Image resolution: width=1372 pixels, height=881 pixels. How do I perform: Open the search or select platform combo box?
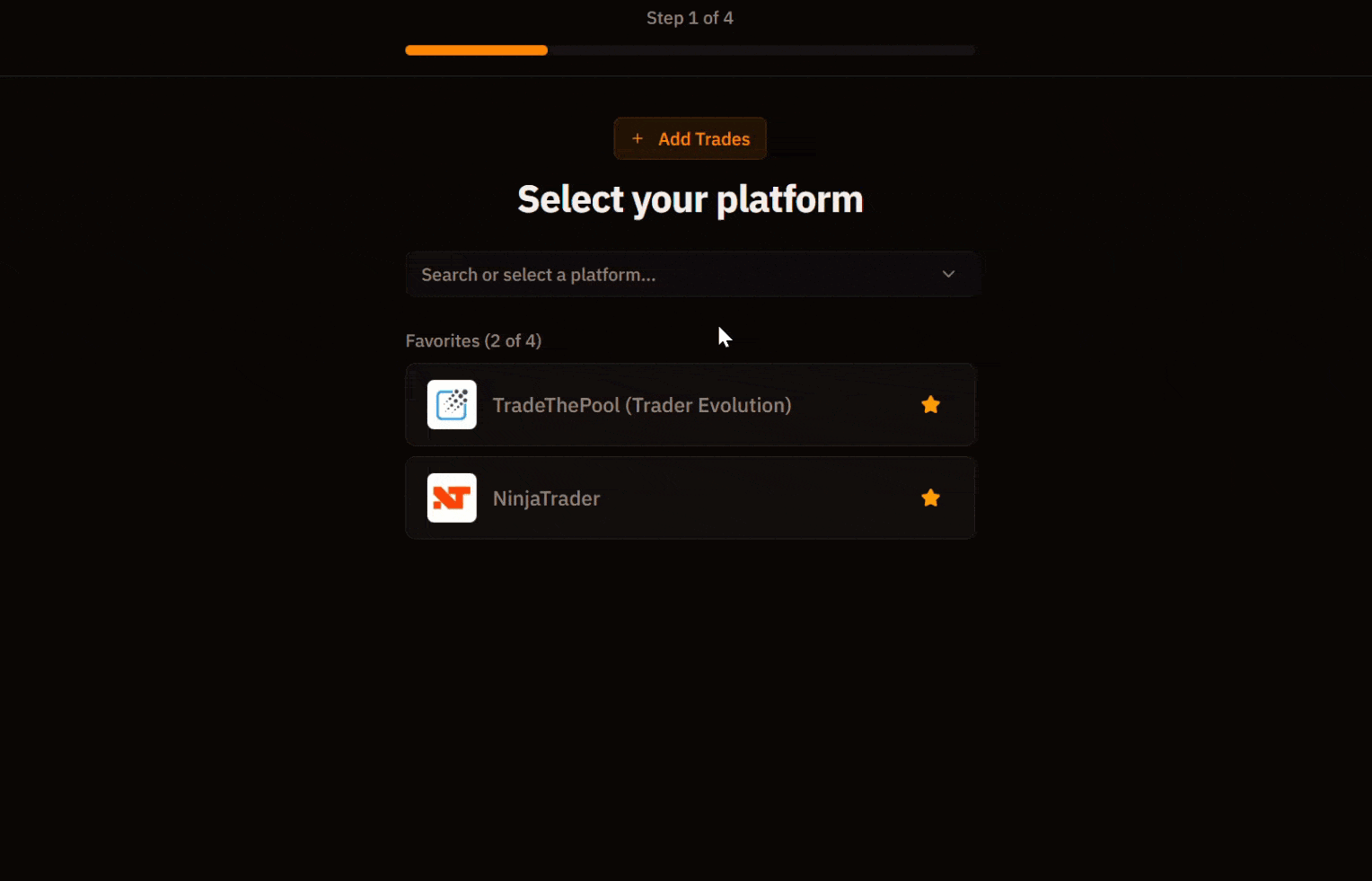(691, 274)
